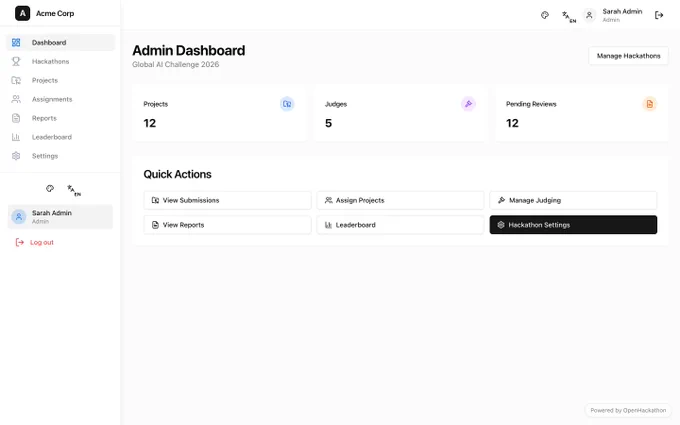
Task: Click the Pending Reviews document icon
Action: [649, 104]
